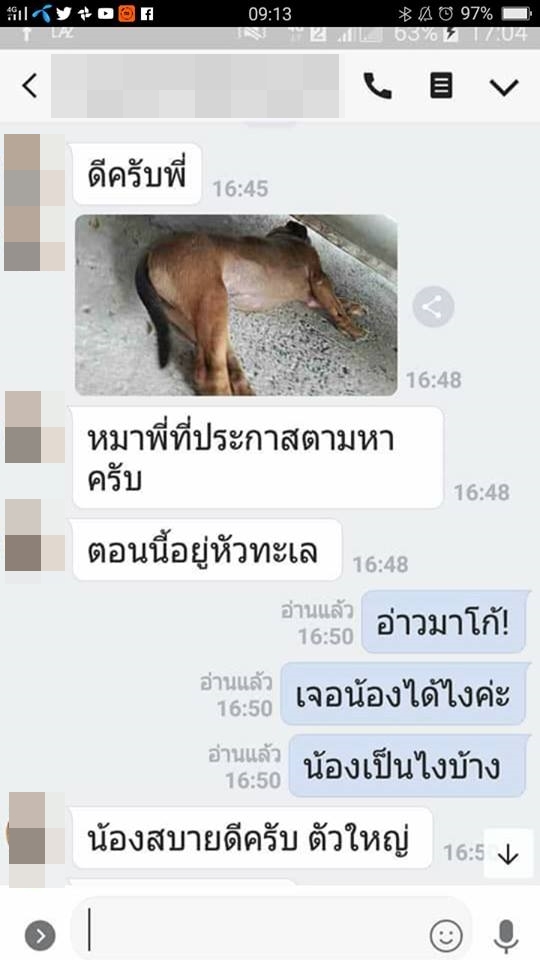Tap the microphone voice message icon

tap(506, 936)
